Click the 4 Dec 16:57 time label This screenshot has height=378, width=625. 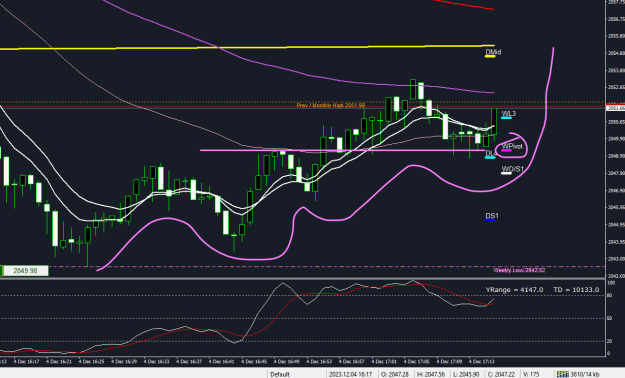[x=352, y=362]
